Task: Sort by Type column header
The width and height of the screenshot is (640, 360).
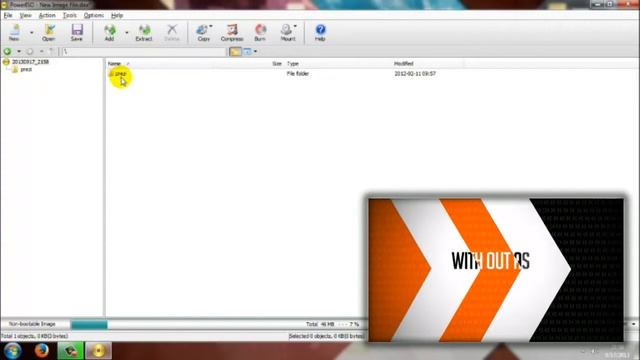Action: (293, 64)
